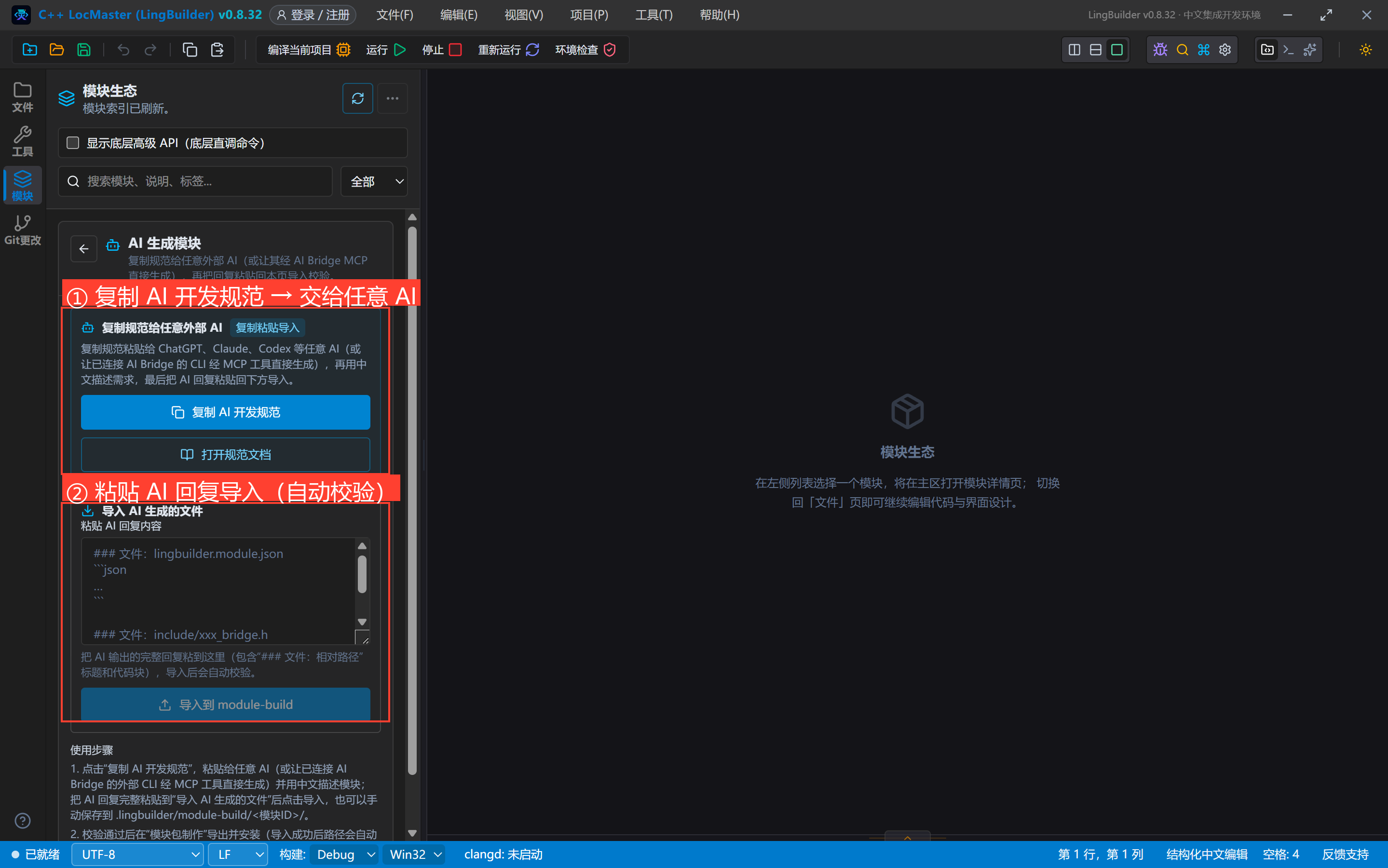Click the AI sparkle icon in toolbar
This screenshot has width=1388, height=868.
pyautogui.click(x=1310, y=50)
